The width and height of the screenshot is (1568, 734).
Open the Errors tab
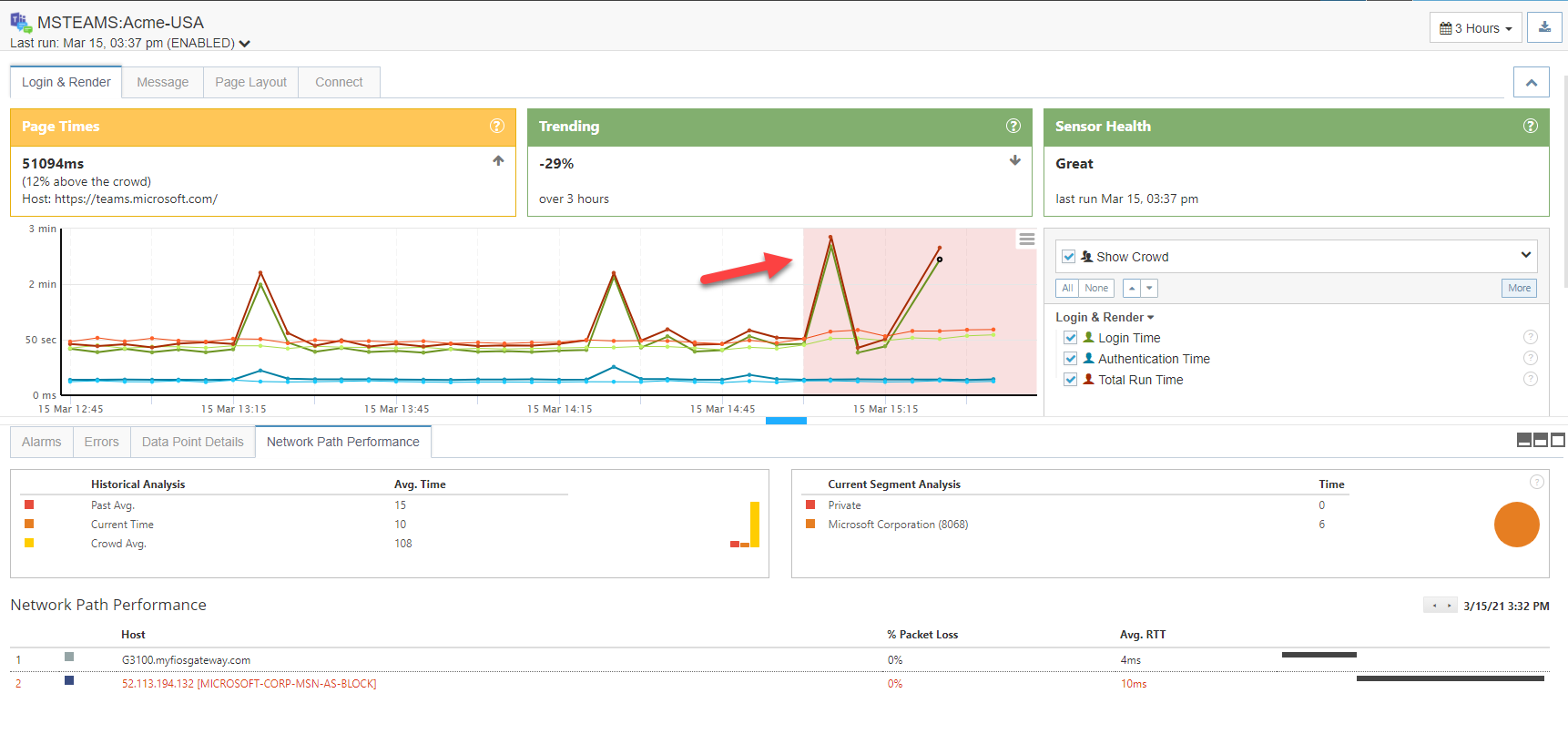tap(102, 442)
